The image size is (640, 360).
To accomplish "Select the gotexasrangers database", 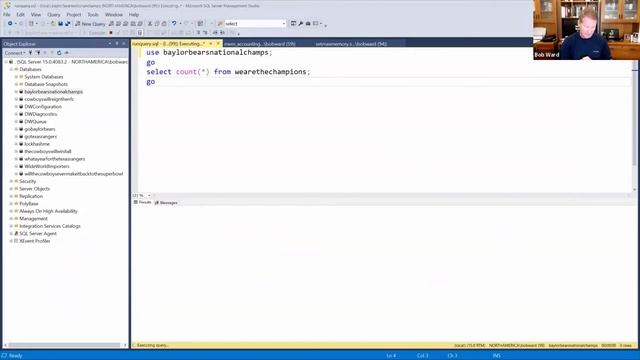I will coord(40,136).
